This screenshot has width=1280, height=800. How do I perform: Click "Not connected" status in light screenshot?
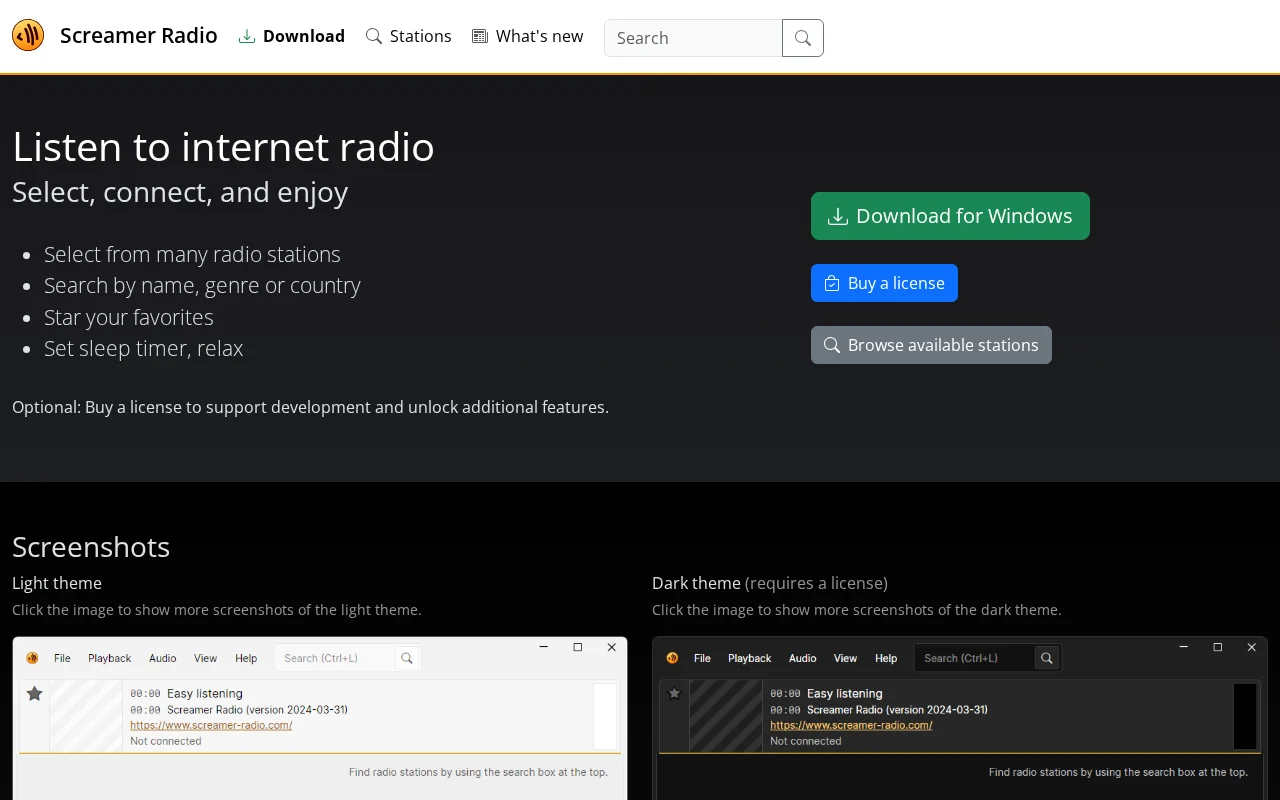click(x=166, y=741)
